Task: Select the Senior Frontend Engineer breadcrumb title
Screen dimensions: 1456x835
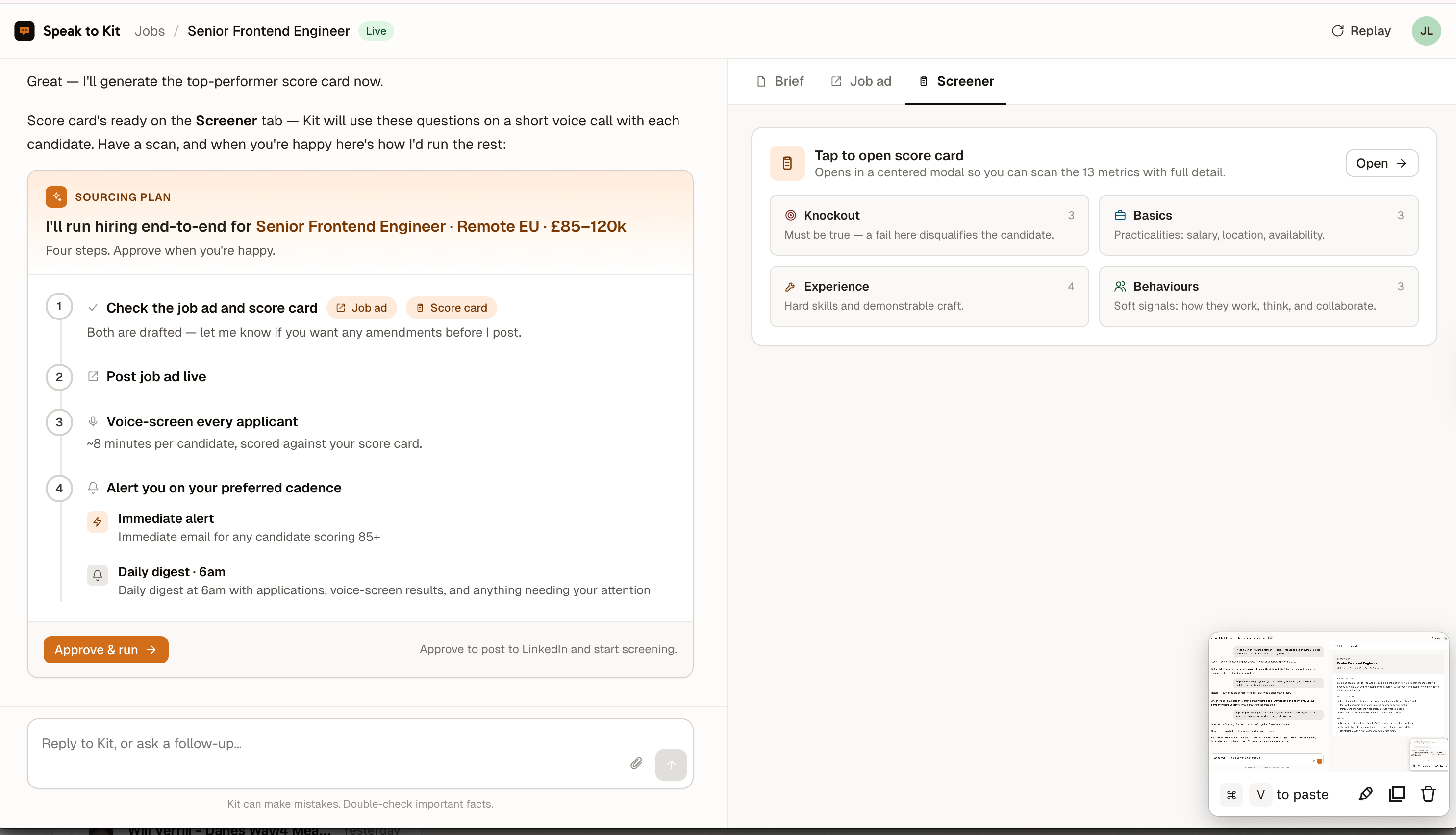Action: (269, 31)
